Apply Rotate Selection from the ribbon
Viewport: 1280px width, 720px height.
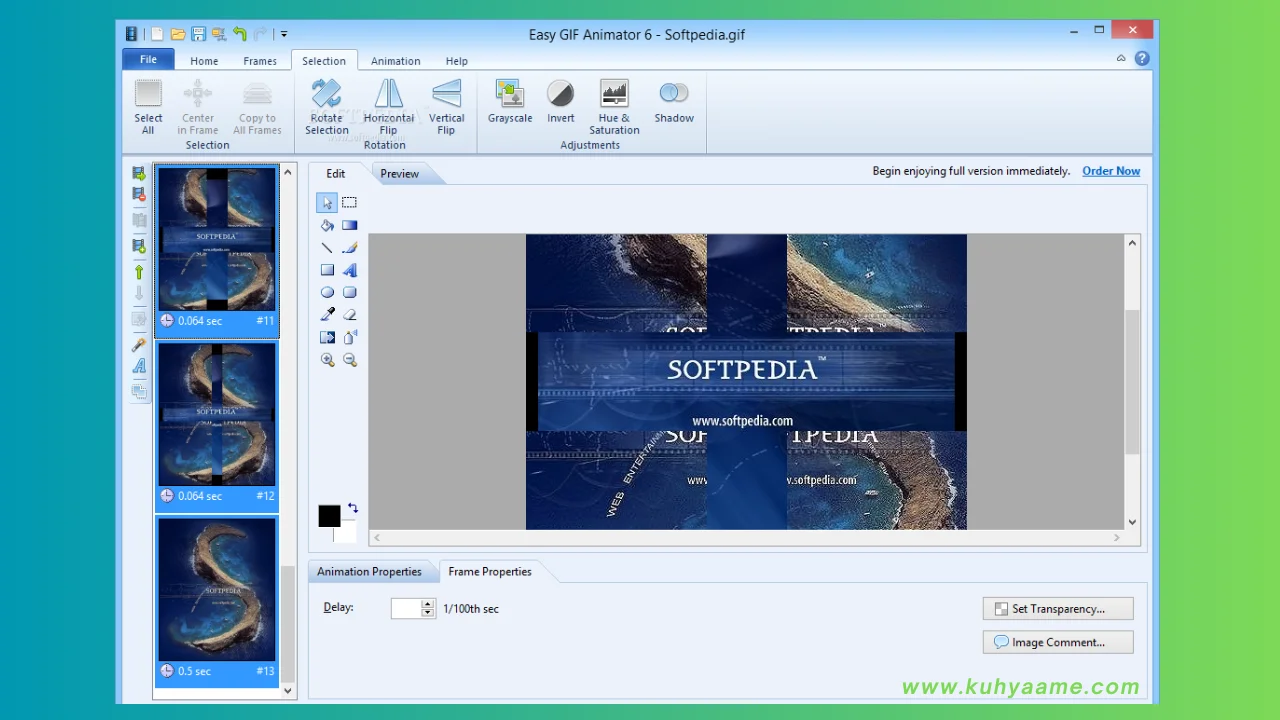tap(326, 108)
